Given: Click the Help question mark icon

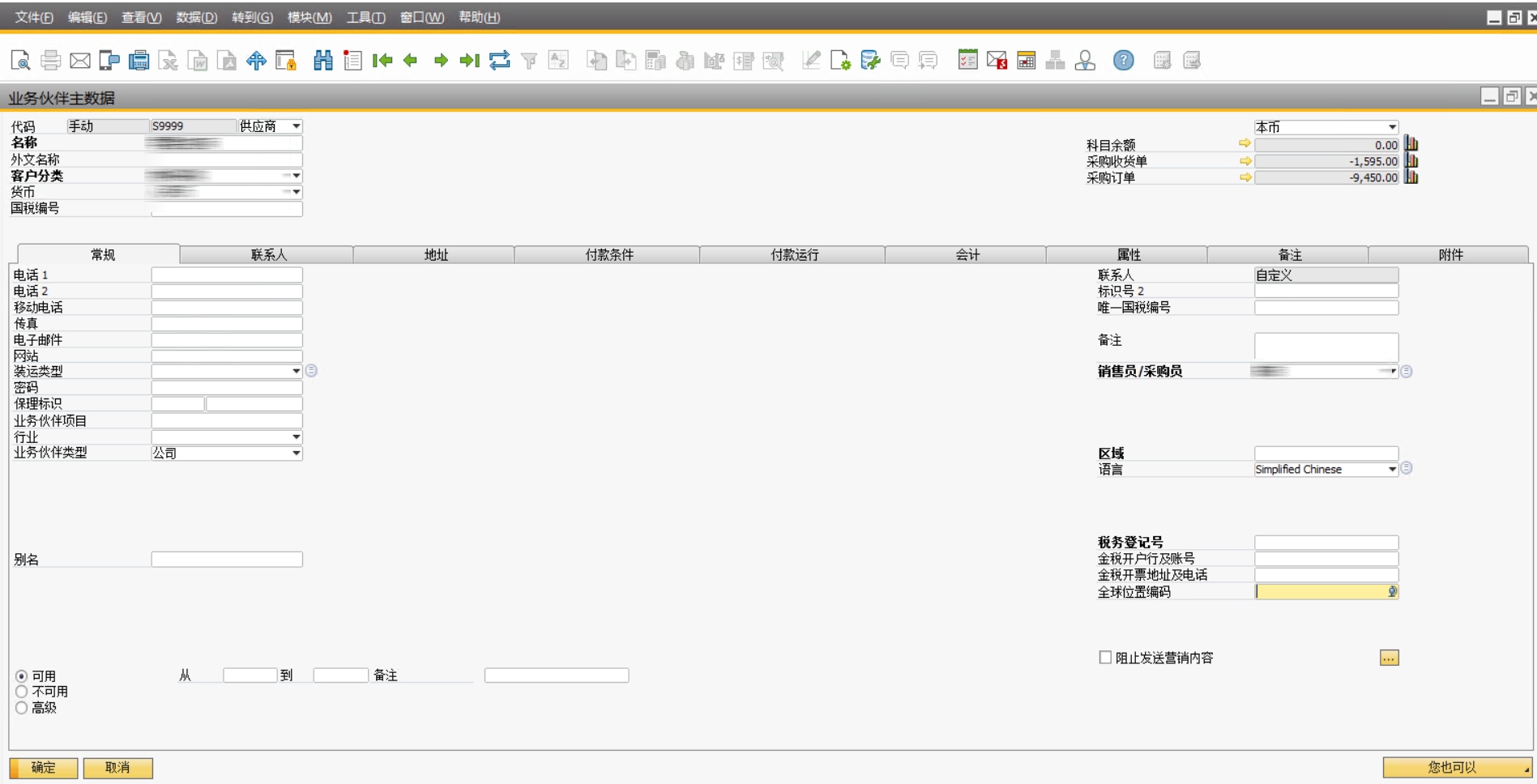Looking at the screenshot, I should pos(1124,60).
